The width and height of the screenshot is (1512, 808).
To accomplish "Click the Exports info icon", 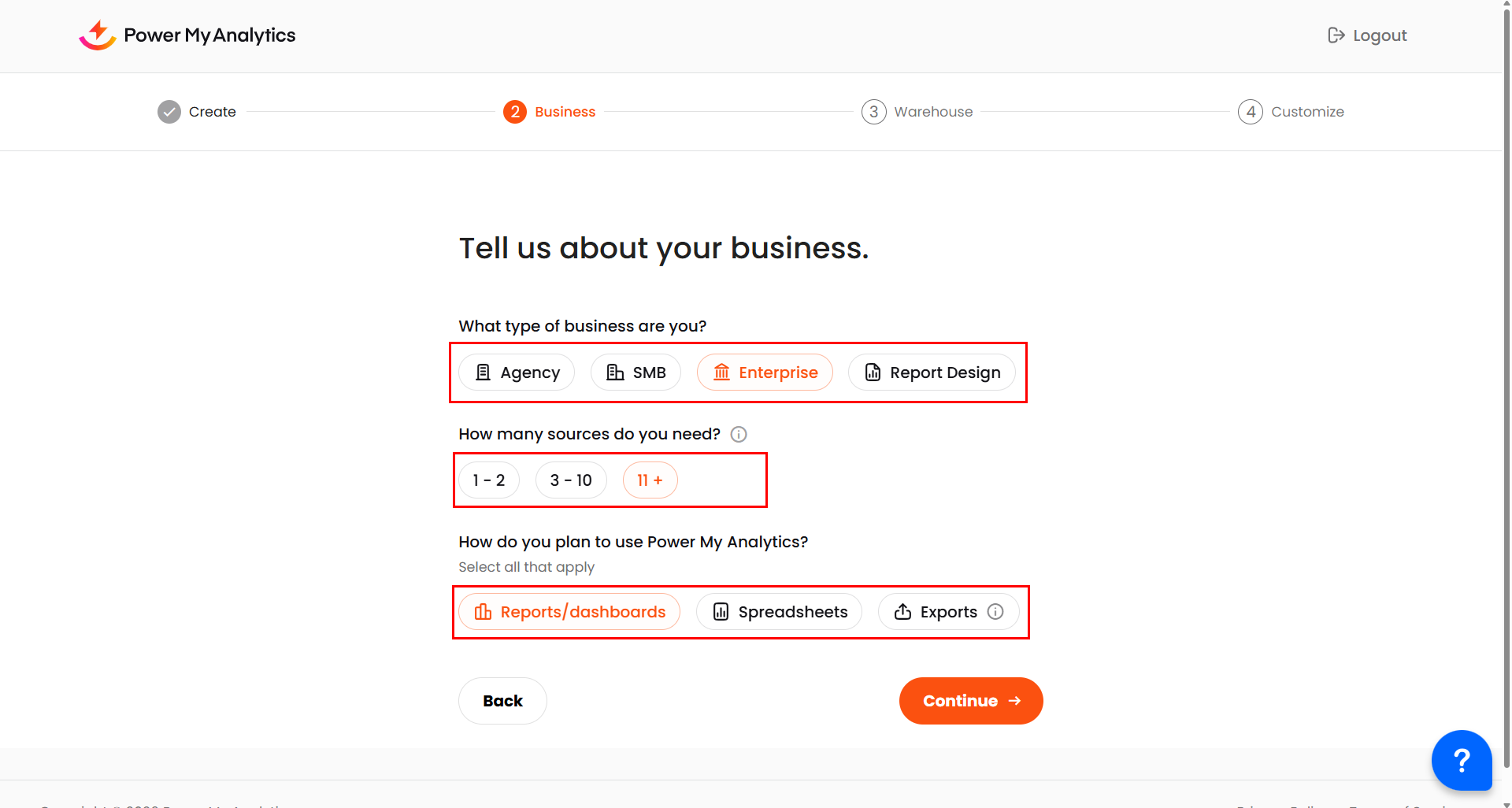I will 995,612.
